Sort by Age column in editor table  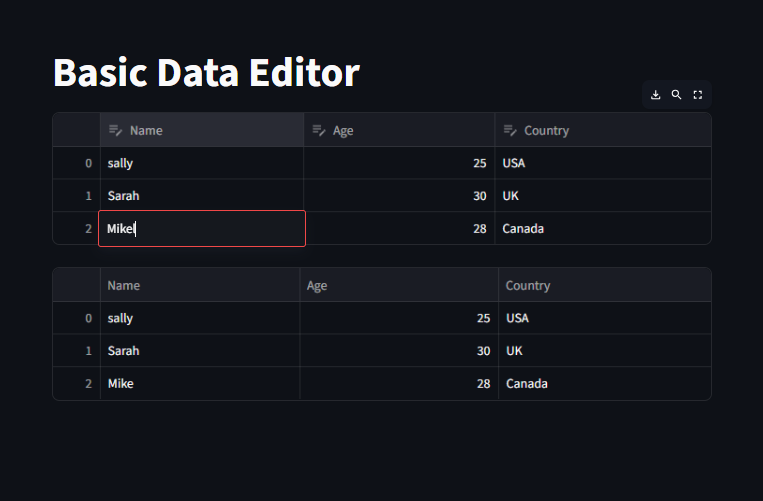pos(399,130)
